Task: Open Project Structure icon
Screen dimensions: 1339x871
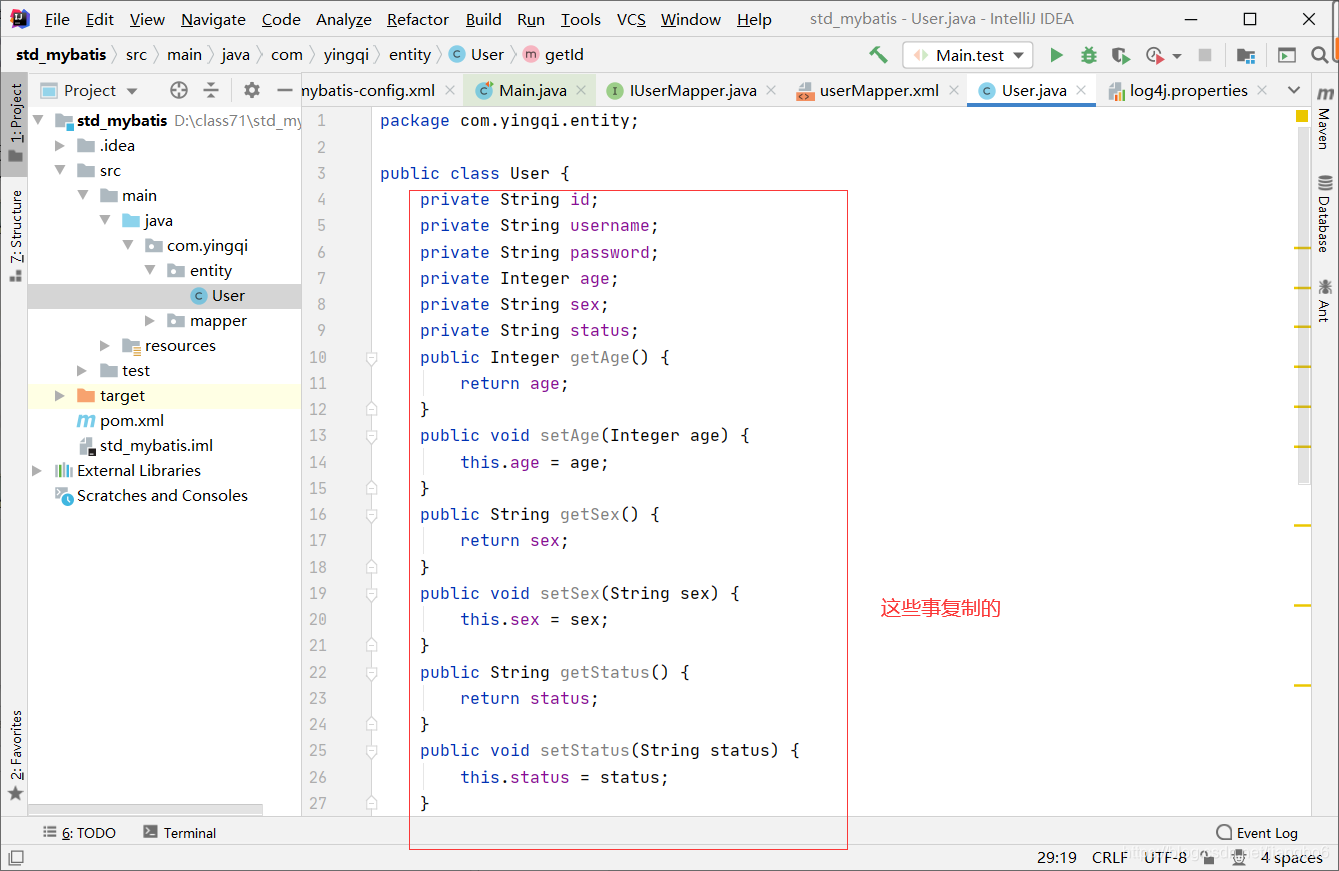Action: [1245, 55]
